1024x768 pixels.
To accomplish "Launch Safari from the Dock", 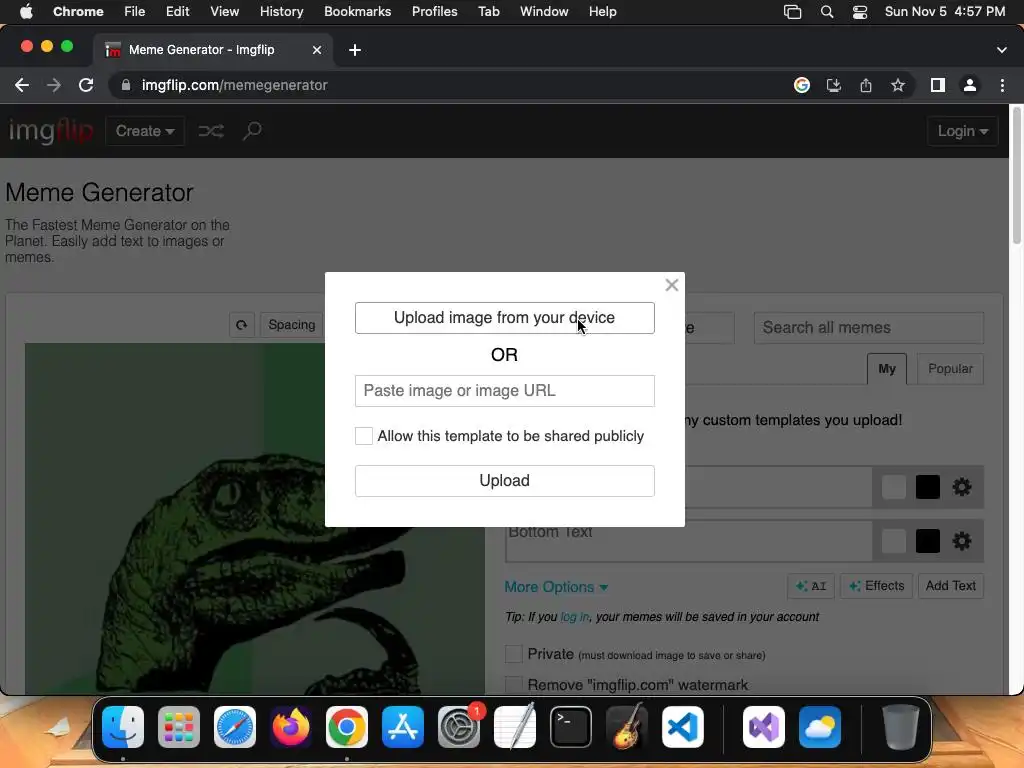I will click(x=235, y=727).
